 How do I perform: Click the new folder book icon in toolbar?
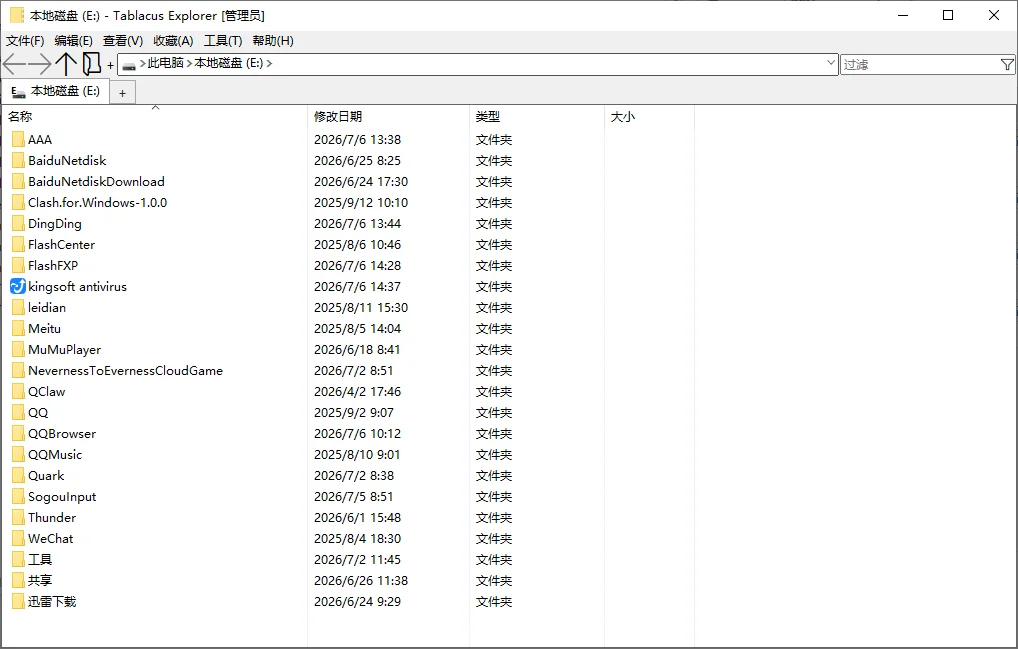coord(92,64)
